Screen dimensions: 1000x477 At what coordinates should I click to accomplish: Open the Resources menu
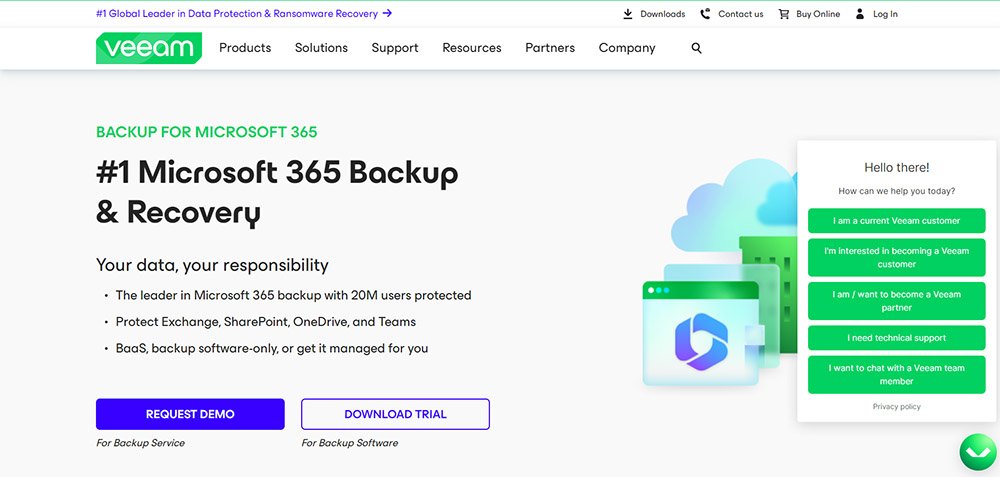(472, 48)
